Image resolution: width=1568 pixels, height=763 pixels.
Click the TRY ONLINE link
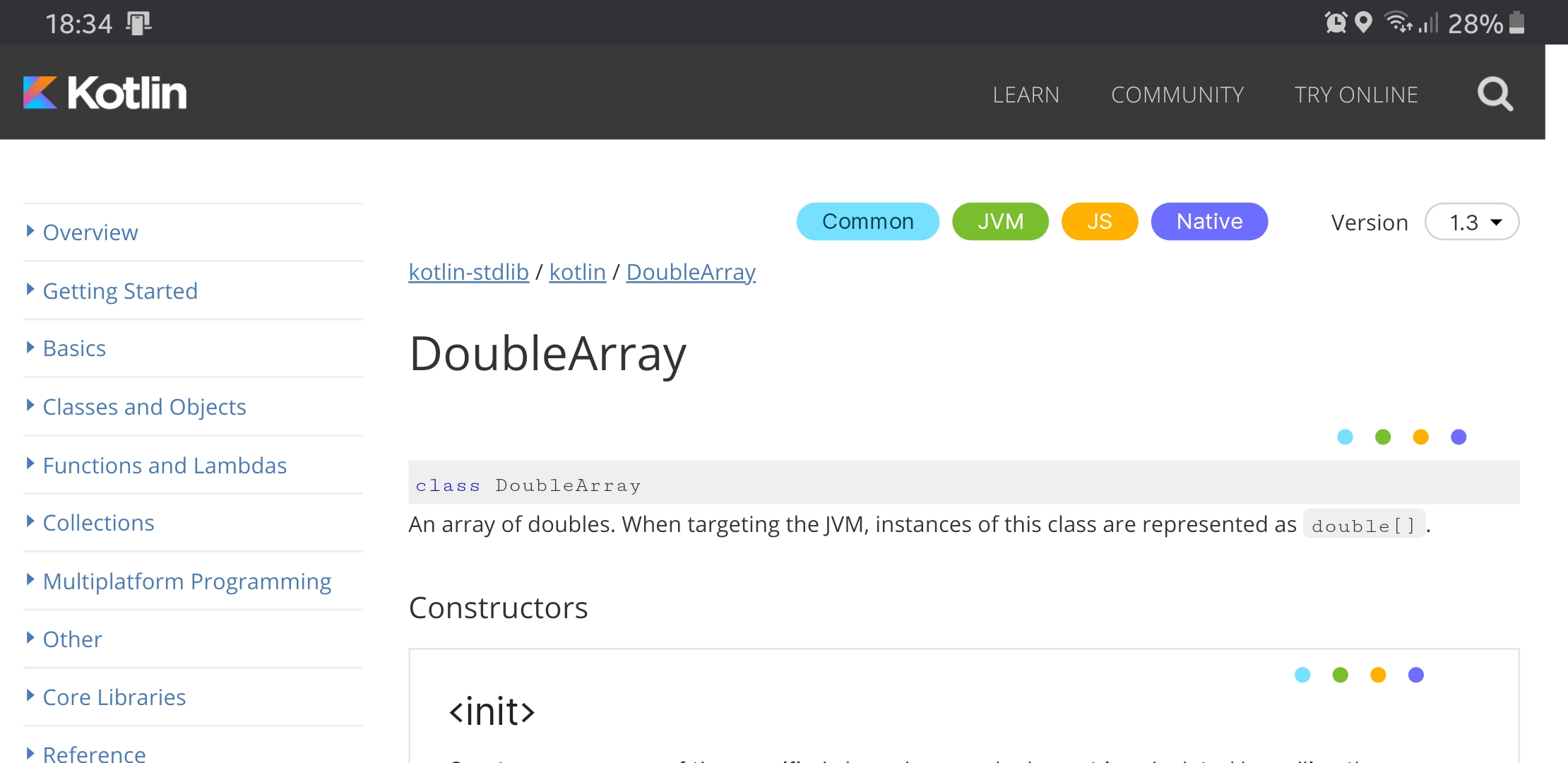click(x=1356, y=95)
